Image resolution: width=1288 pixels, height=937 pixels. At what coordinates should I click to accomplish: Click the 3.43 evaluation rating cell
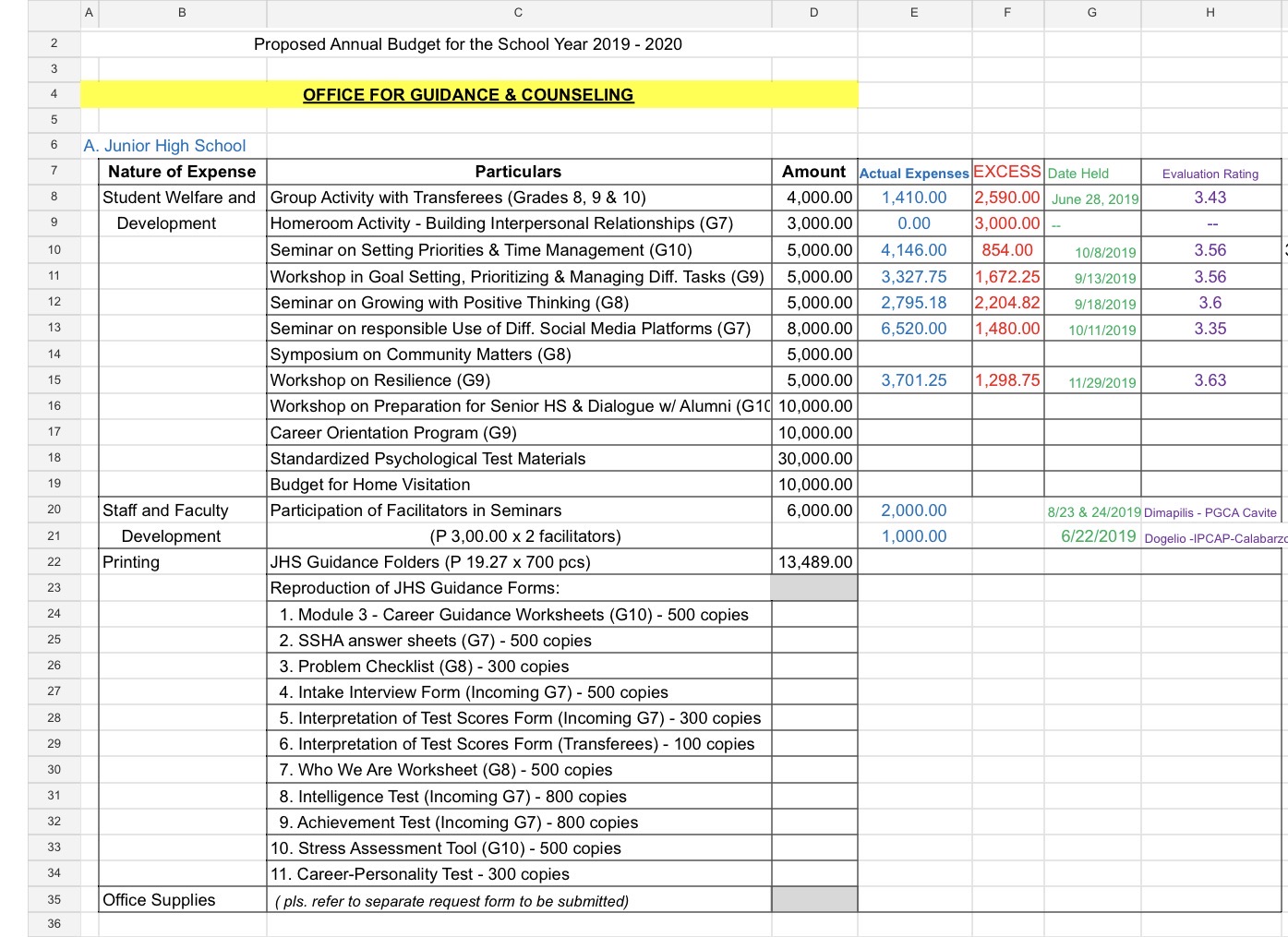(1210, 198)
